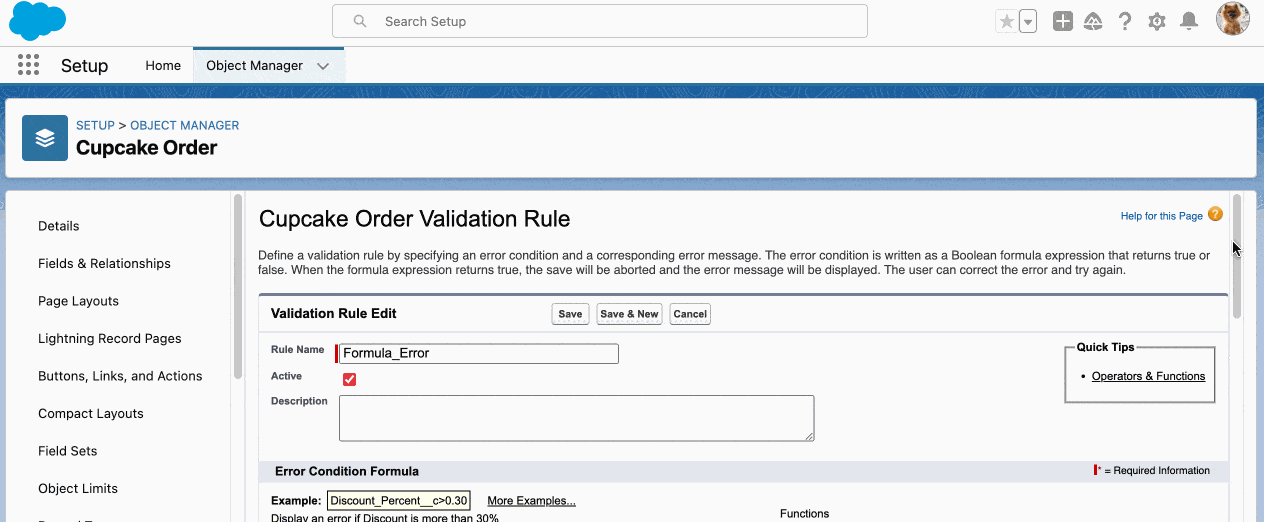Open the Setup gear icon
Image resolution: width=1264 pixels, height=522 pixels.
pyautogui.click(x=1157, y=21)
